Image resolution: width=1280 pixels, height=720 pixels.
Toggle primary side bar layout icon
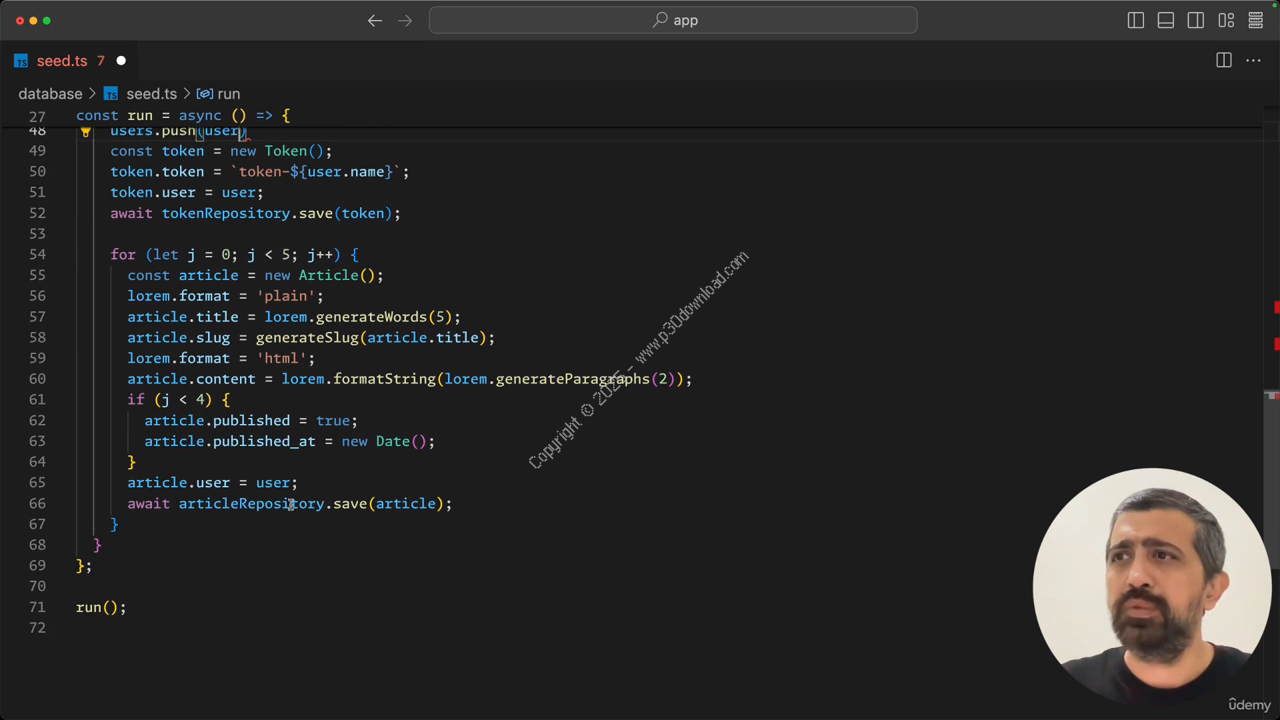1136,20
